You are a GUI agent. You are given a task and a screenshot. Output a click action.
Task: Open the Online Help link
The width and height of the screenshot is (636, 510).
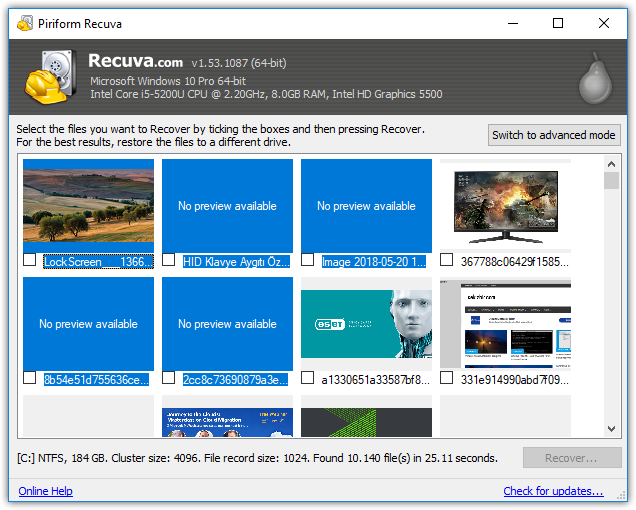pyautogui.click(x=45, y=491)
